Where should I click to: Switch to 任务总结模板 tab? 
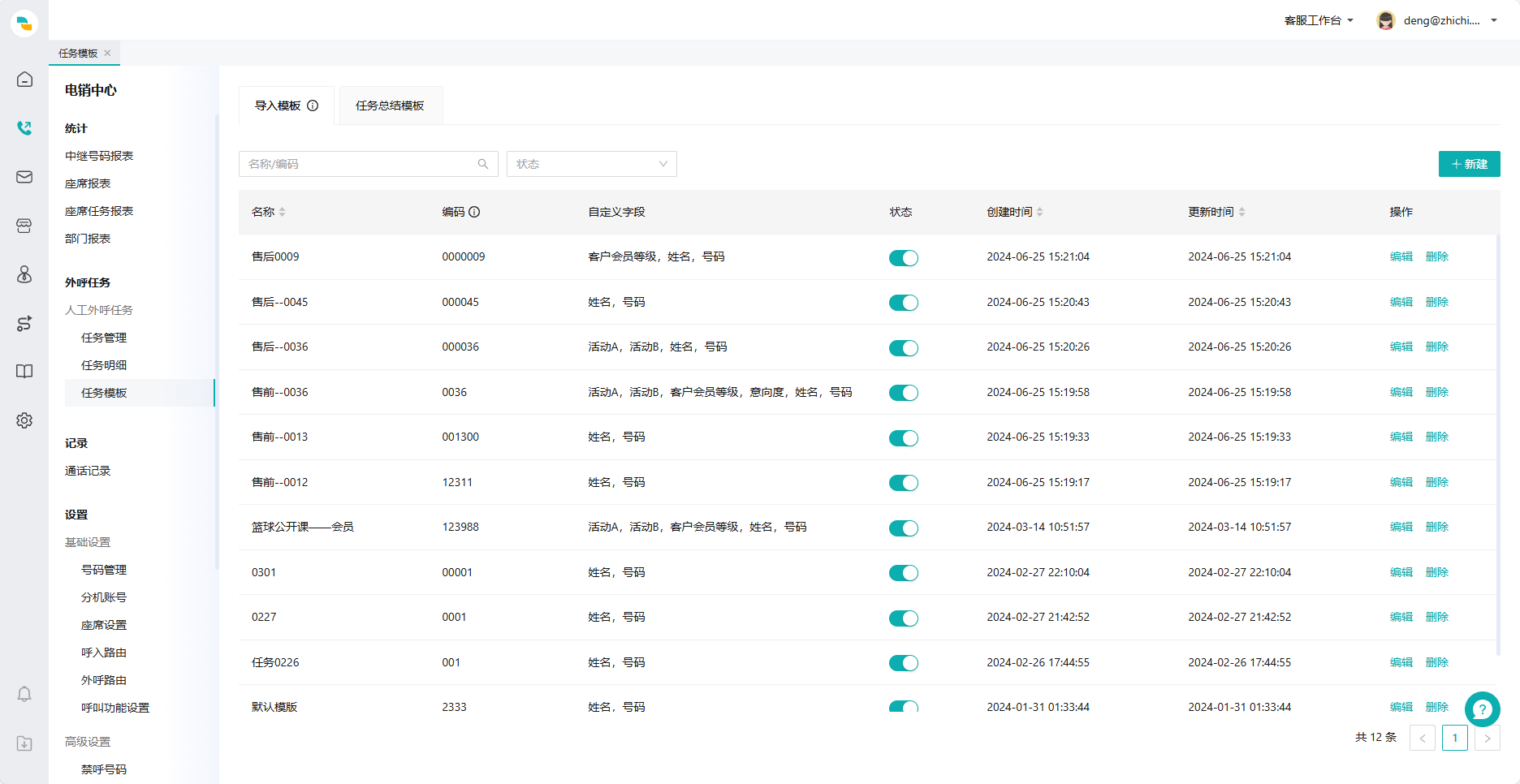[x=391, y=106]
